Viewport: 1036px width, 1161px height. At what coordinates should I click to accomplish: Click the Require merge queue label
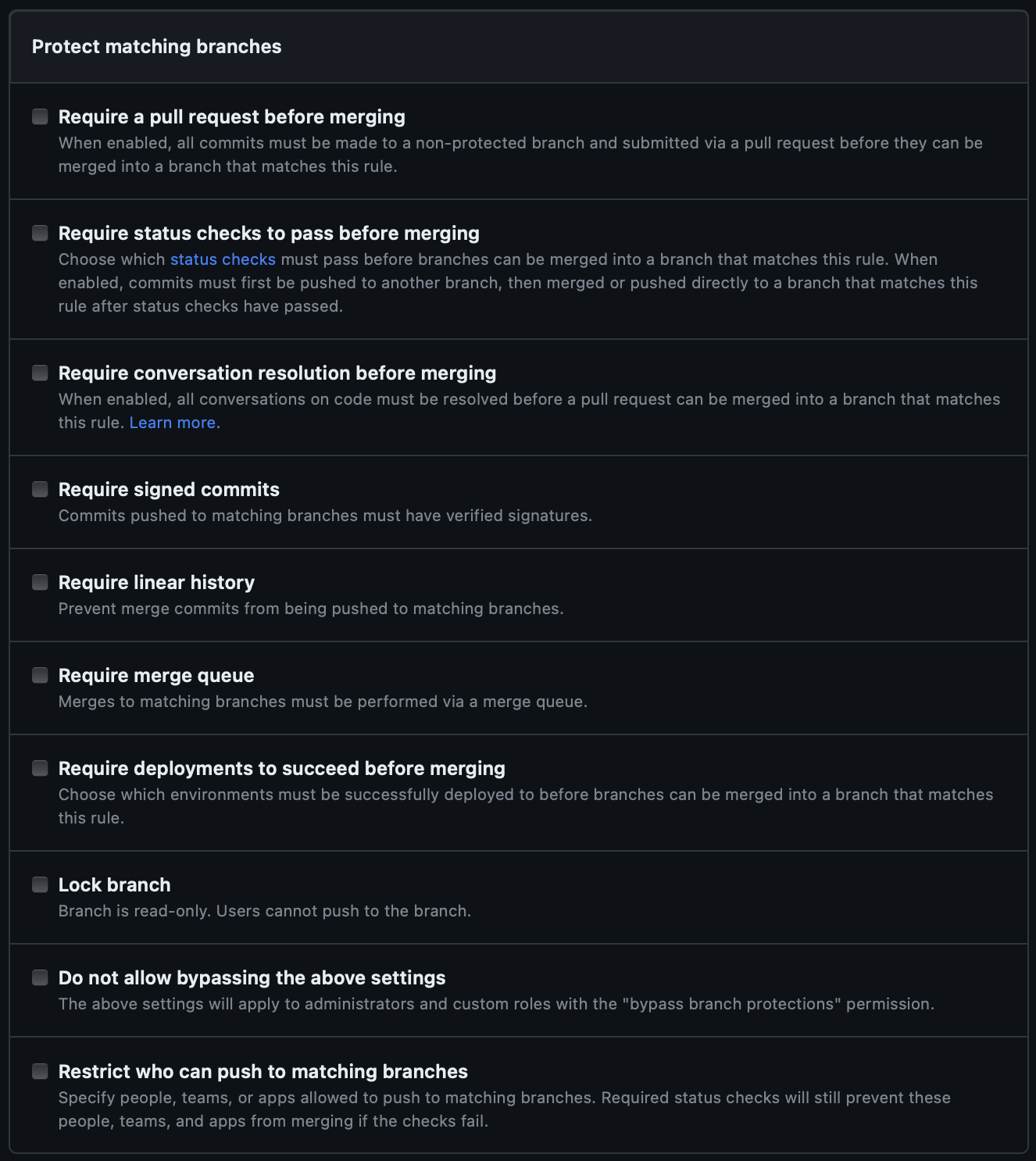pos(156,676)
